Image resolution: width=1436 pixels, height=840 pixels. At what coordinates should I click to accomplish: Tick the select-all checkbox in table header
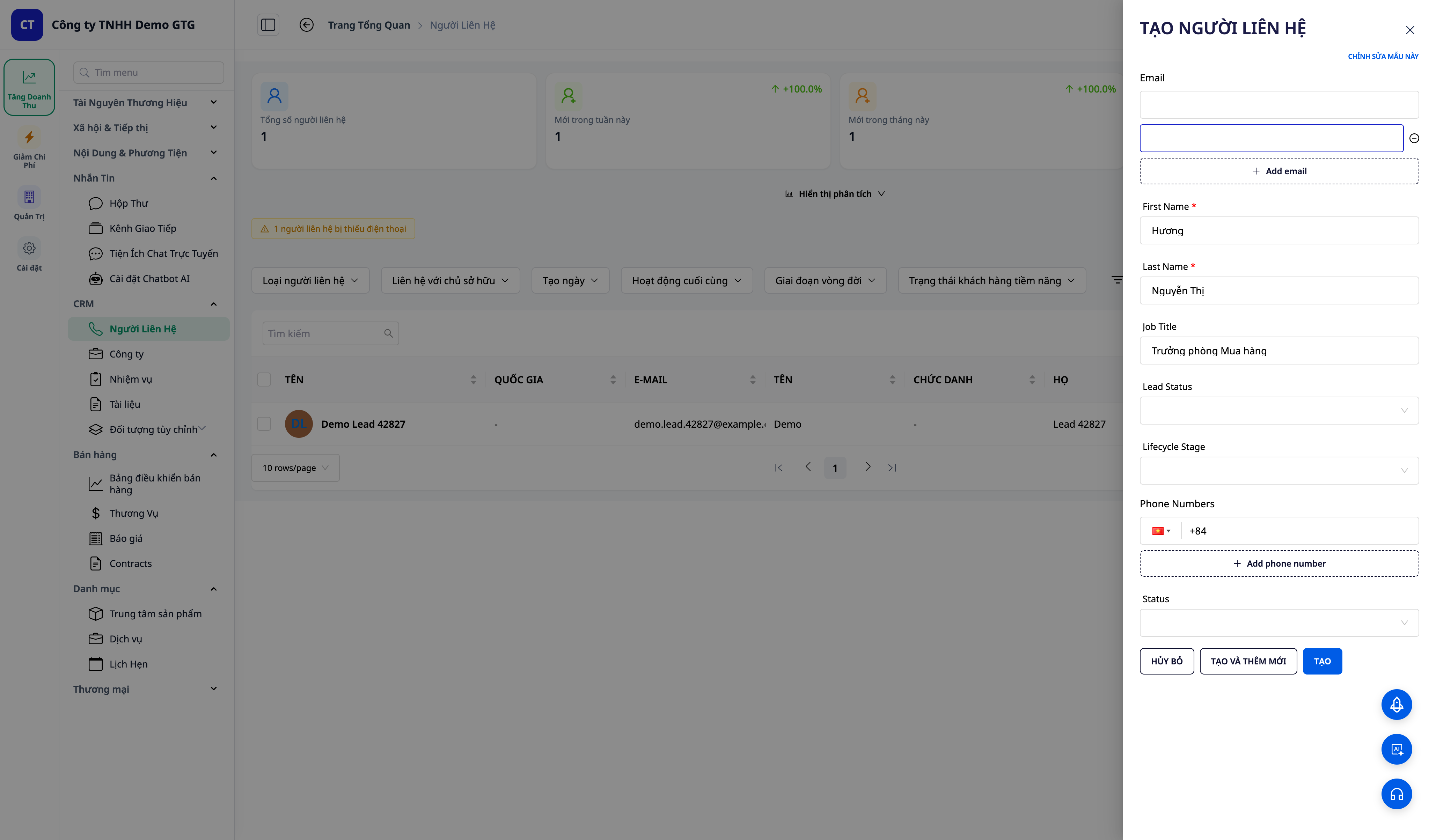coord(264,380)
